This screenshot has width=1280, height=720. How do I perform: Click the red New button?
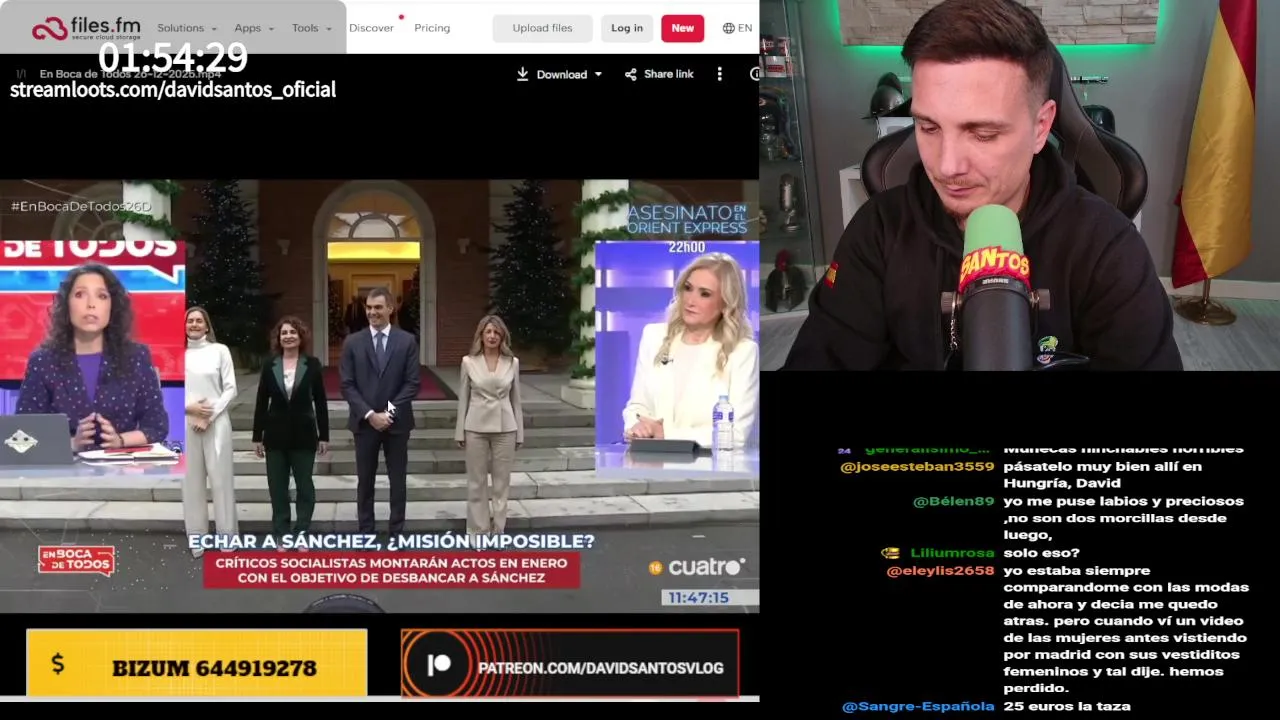tap(682, 28)
